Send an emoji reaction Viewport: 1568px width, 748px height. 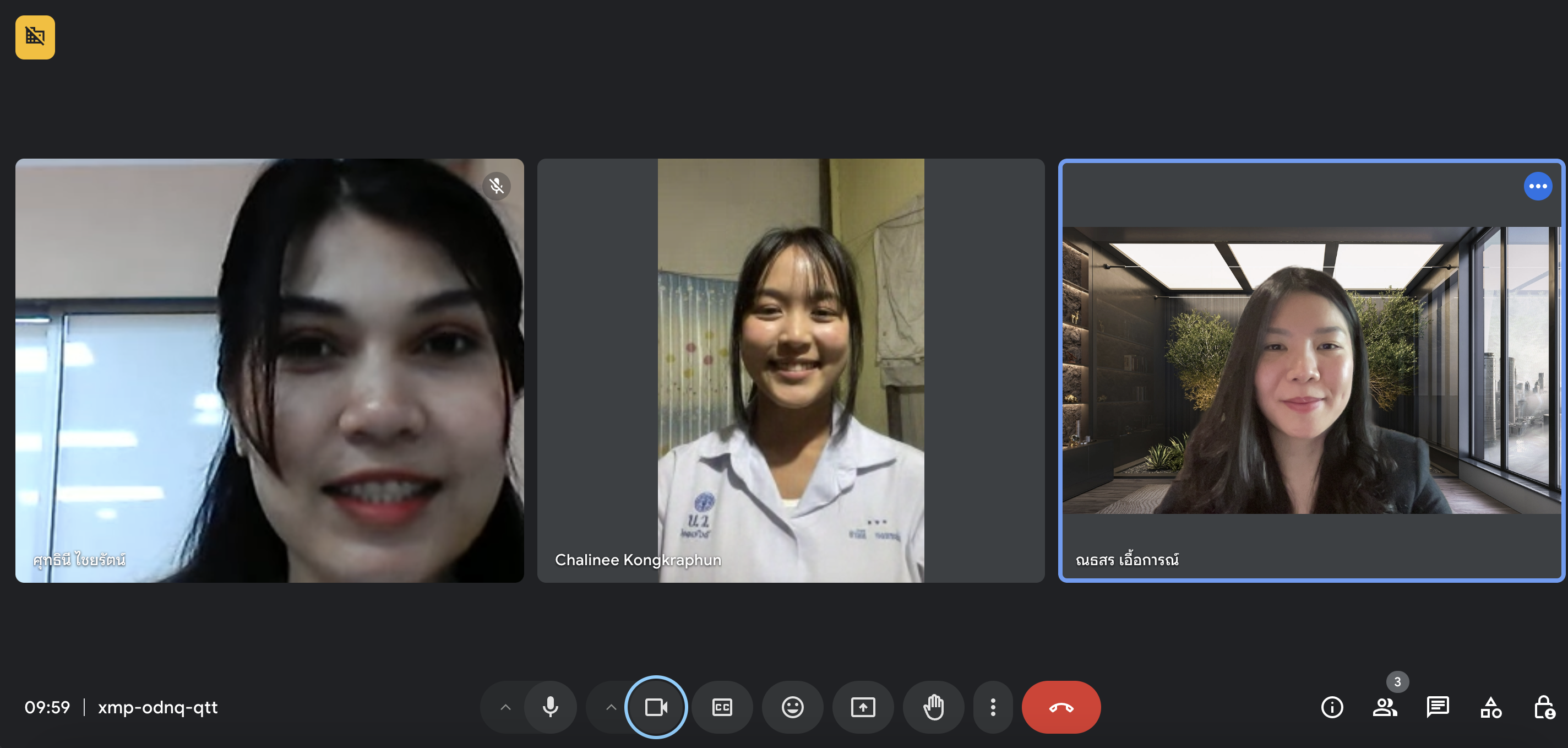pos(792,707)
